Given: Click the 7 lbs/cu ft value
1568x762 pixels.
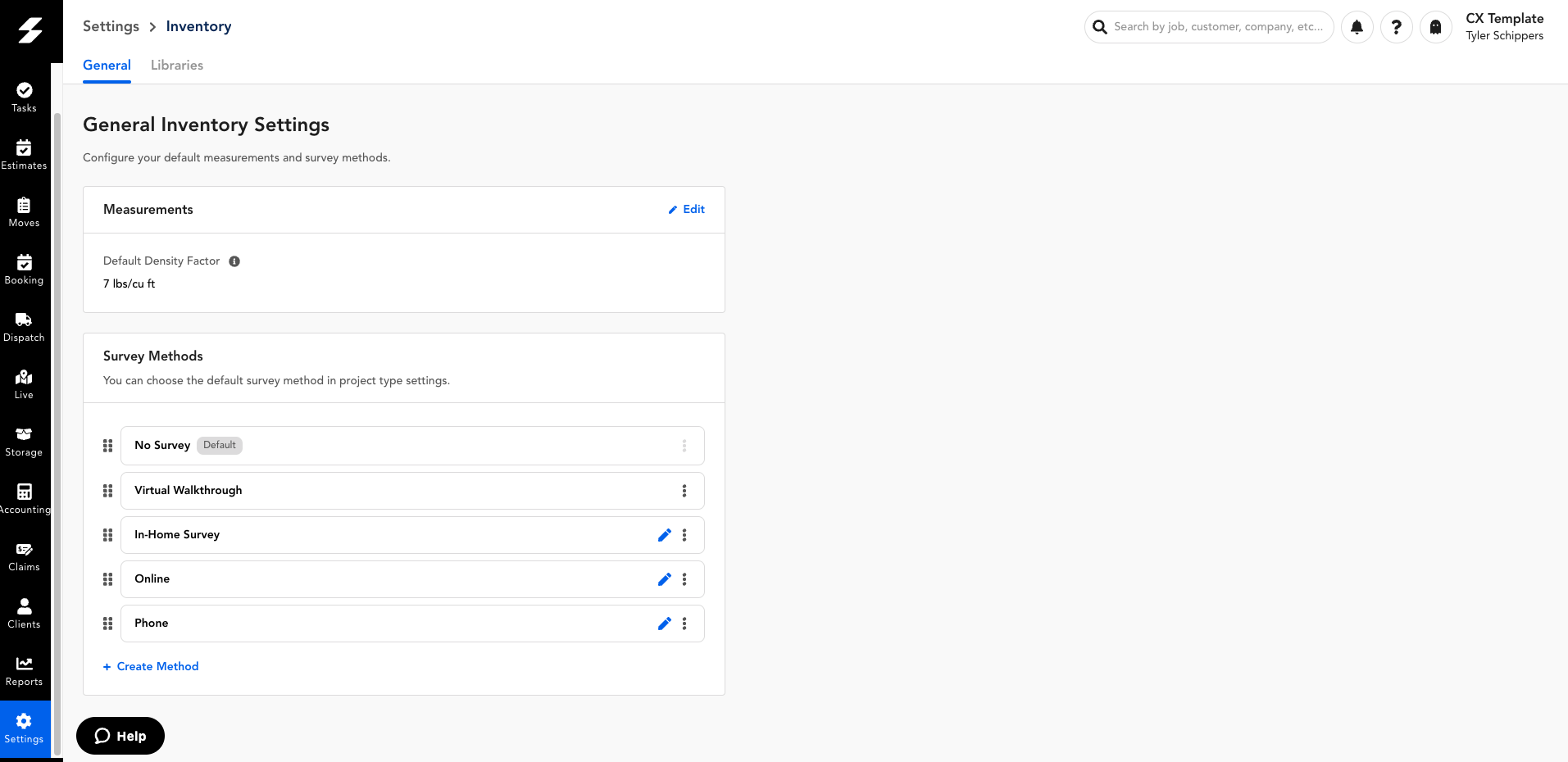Looking at the screenshot, I should 129,284.
